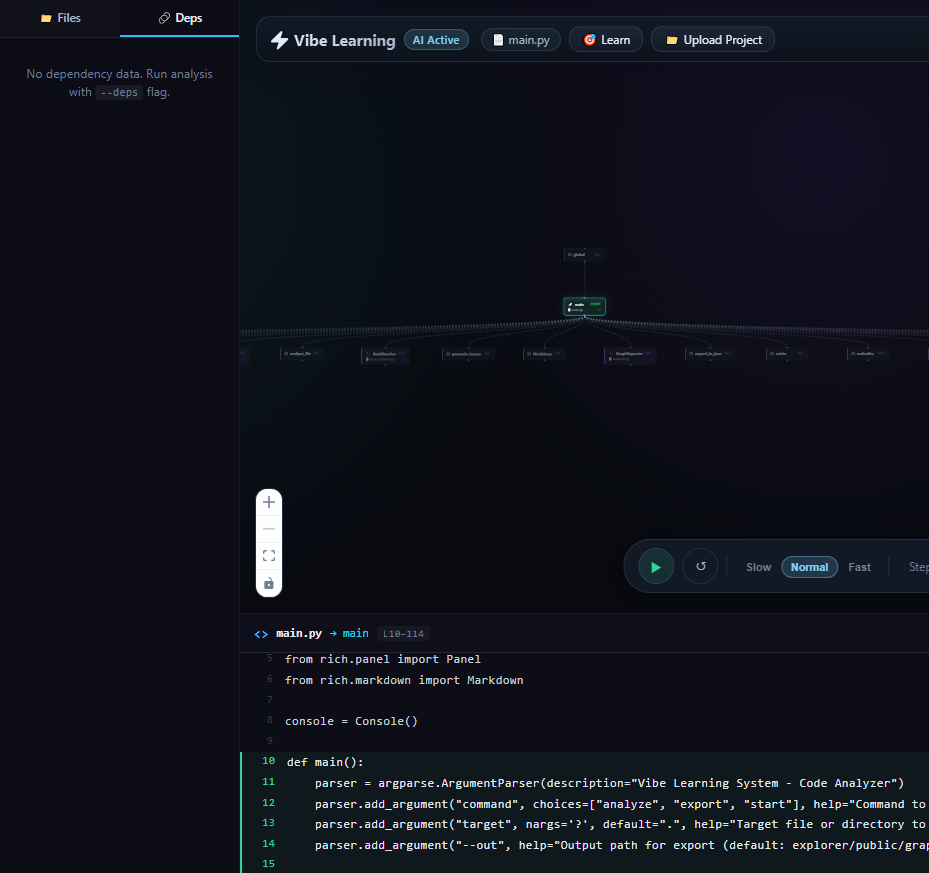The height and width of the screenshot is (873, 929).
Task: Click the Vibe Learning lightning bolt logo
Action: 279,40
